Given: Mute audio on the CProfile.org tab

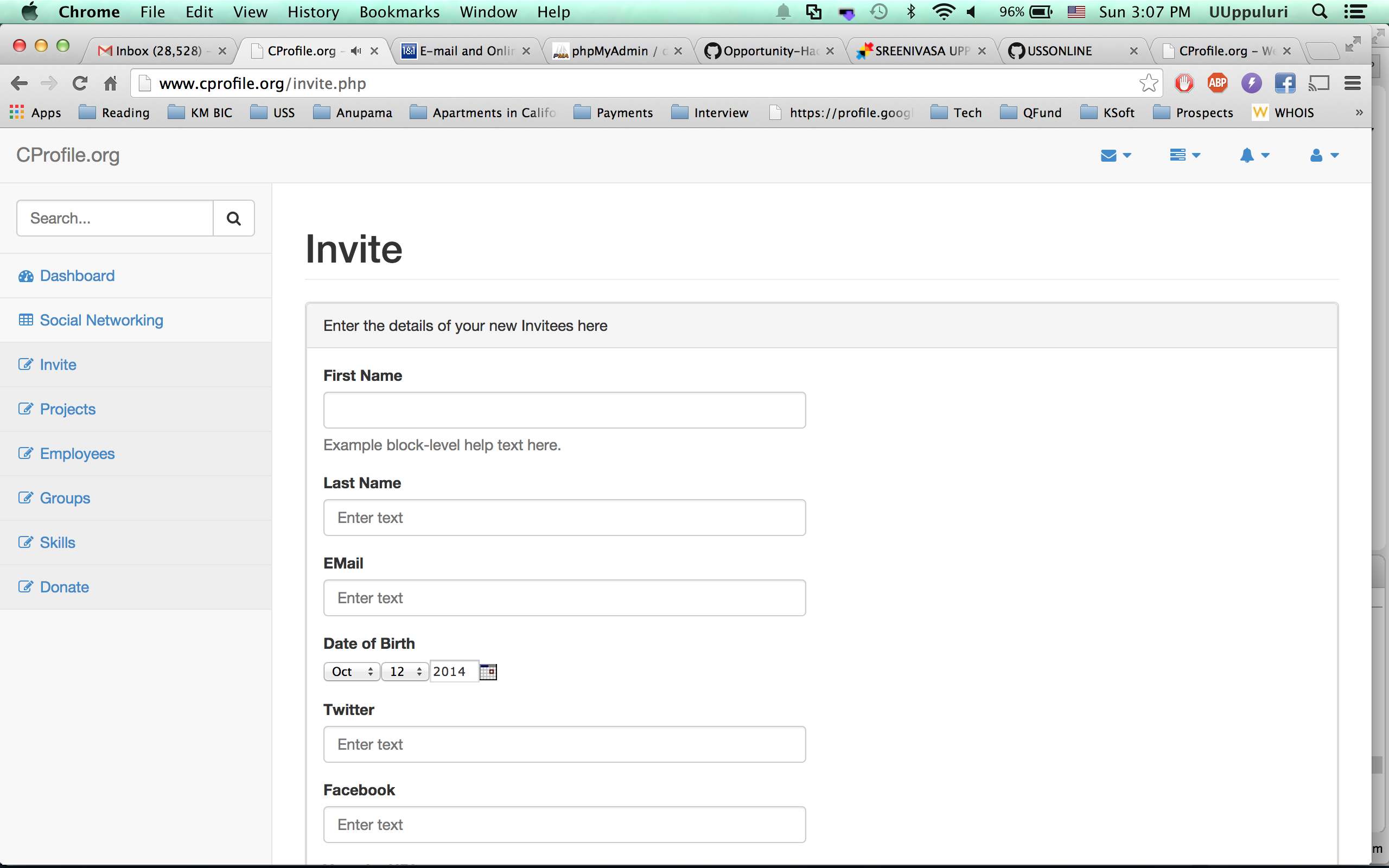Looking at the screenshot, I should pyautogui.click(x=356, y=51).
